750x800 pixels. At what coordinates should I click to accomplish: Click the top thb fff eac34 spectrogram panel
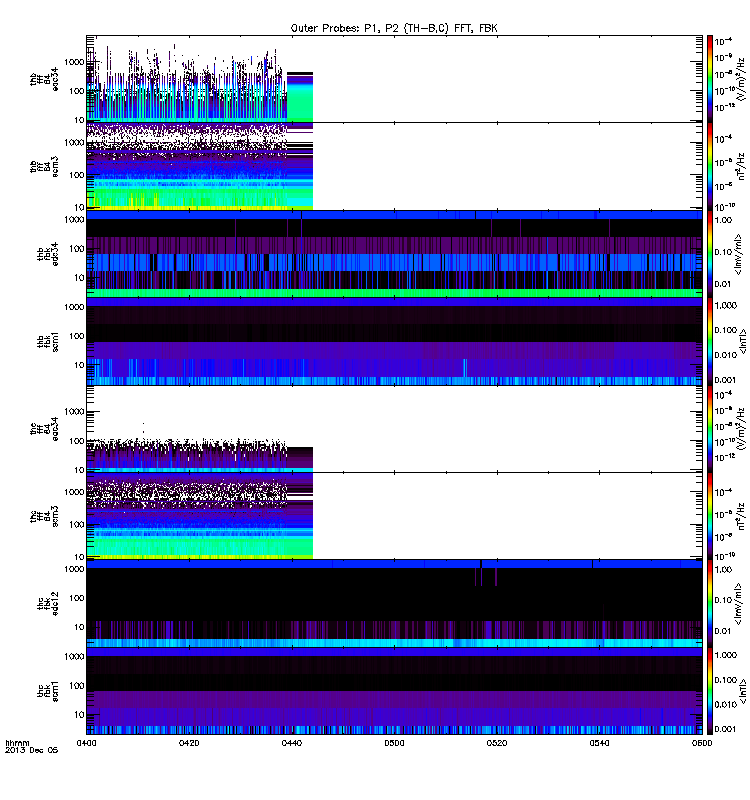394,79
